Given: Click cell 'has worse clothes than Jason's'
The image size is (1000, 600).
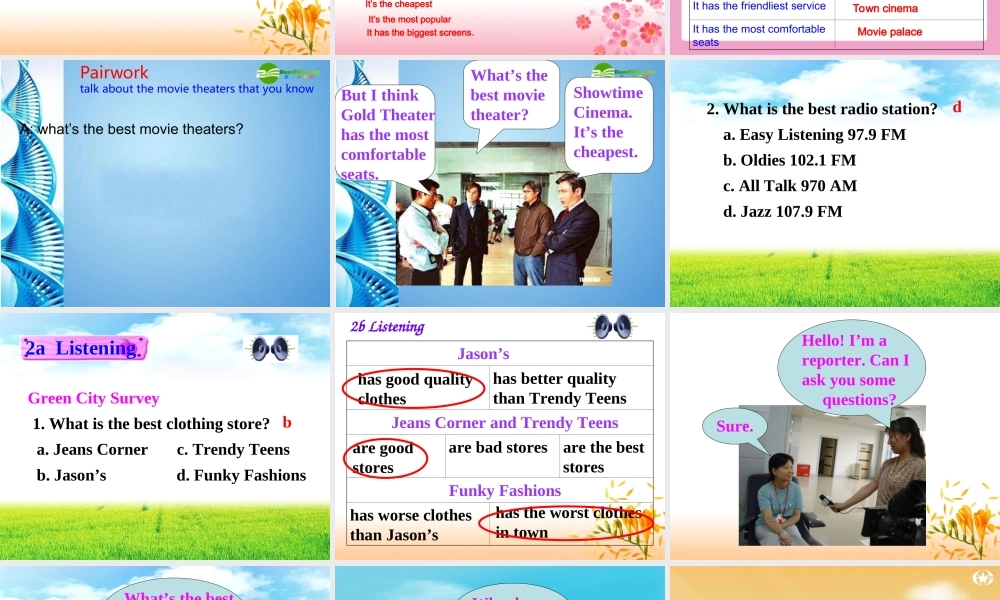Looking at the screenshot, I should [x=418, y=524].
